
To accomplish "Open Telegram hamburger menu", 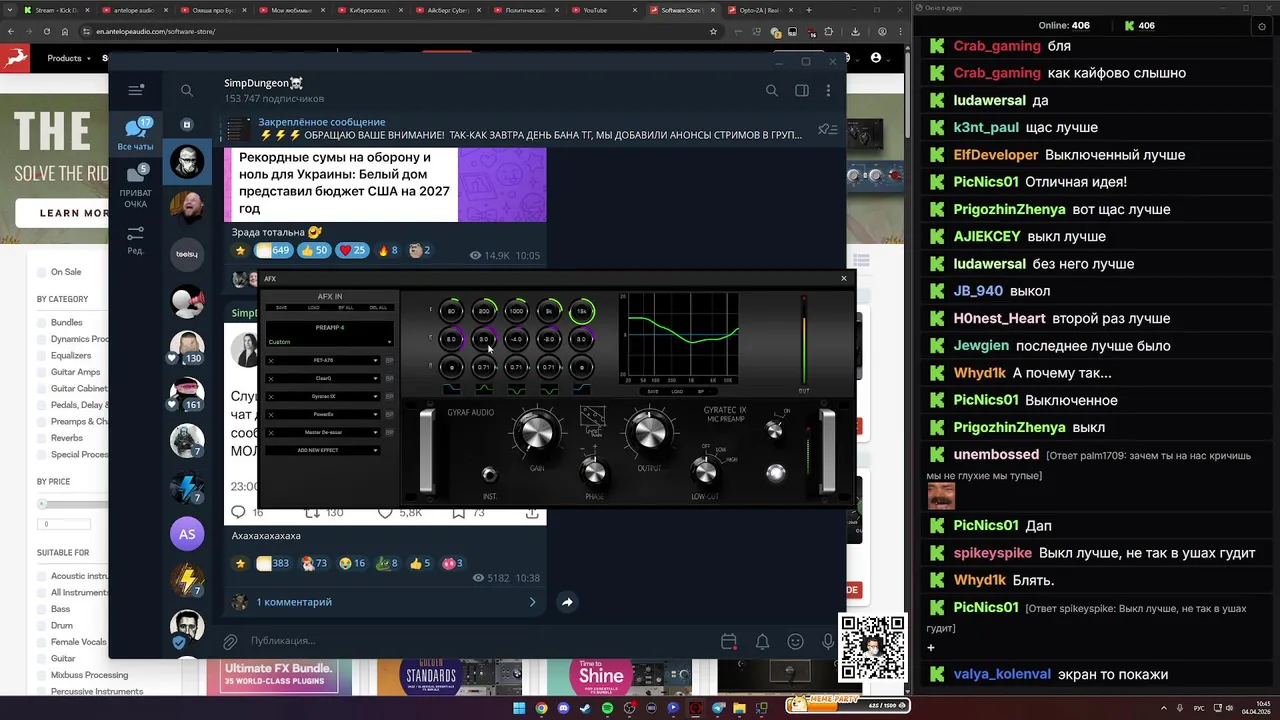I will [x=136, y=90].
